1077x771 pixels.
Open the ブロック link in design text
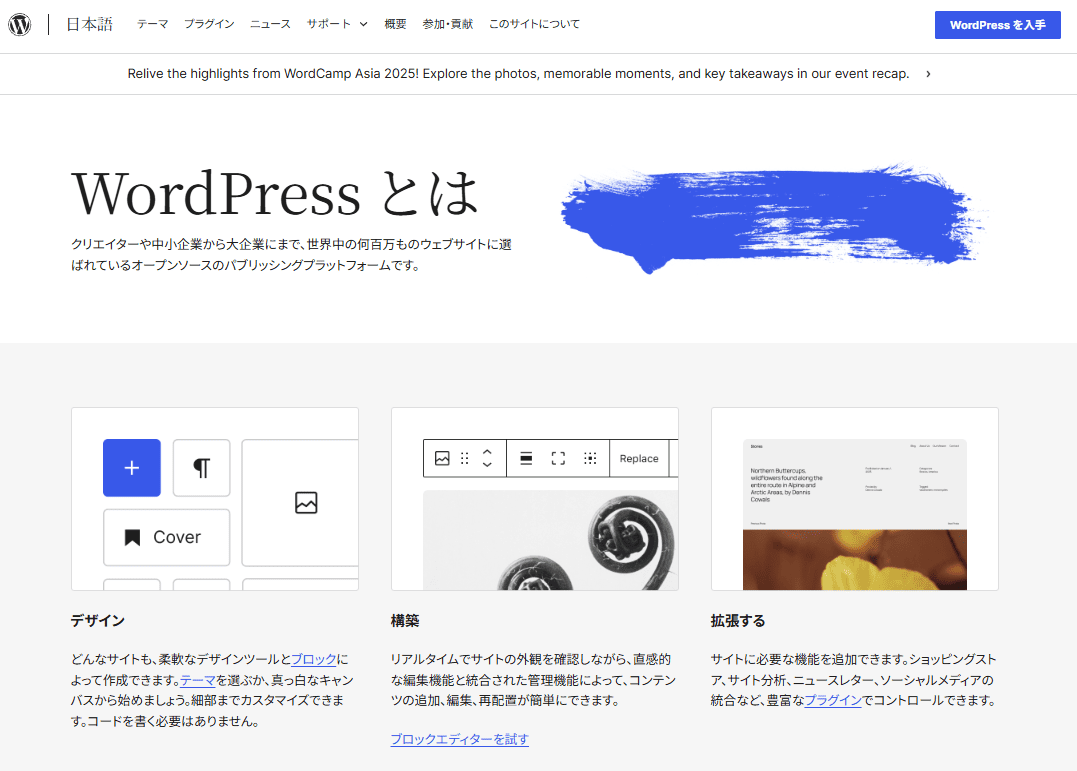point(314,660)
